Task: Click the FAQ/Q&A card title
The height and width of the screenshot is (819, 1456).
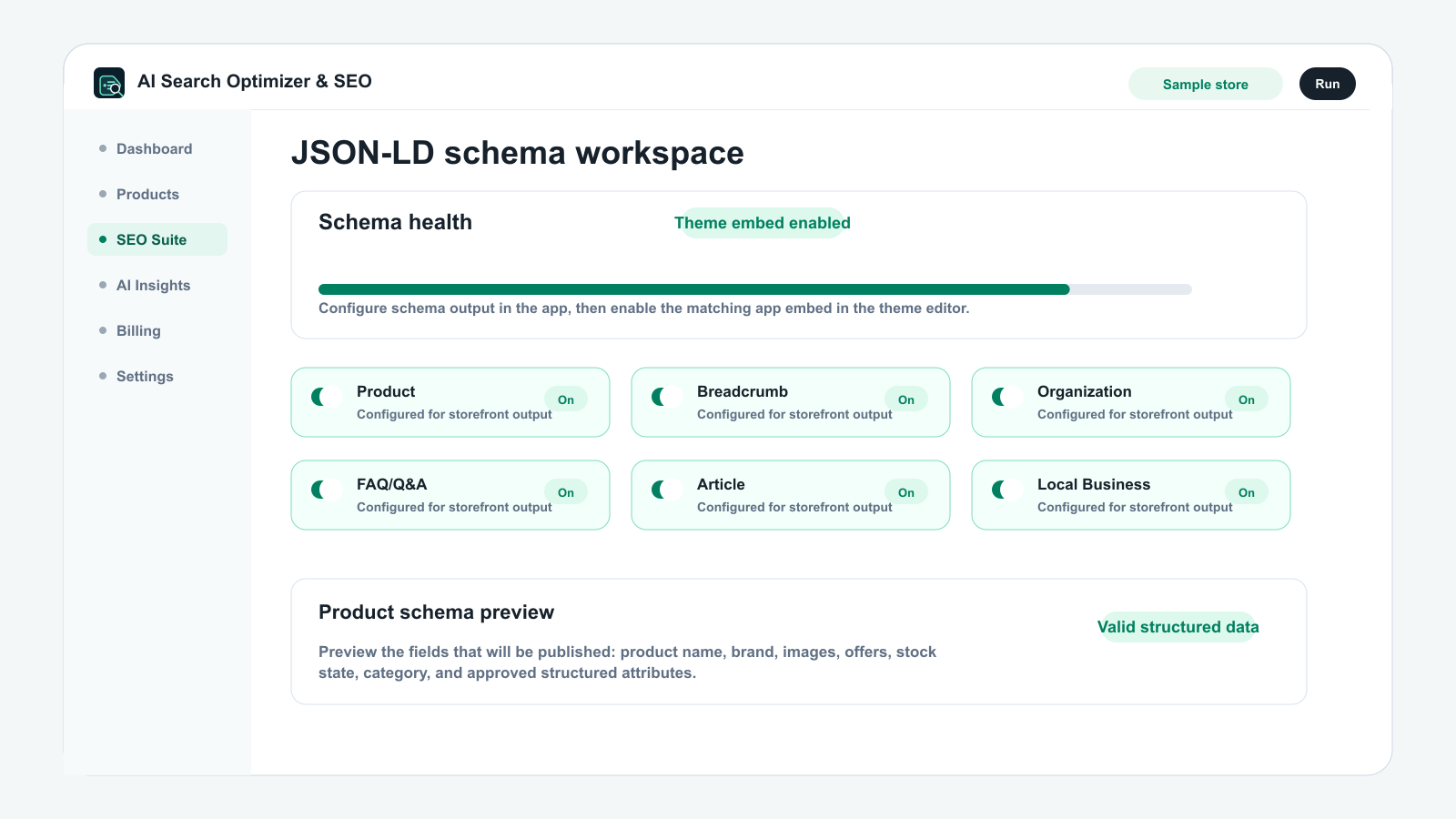Action: point(391,484)
